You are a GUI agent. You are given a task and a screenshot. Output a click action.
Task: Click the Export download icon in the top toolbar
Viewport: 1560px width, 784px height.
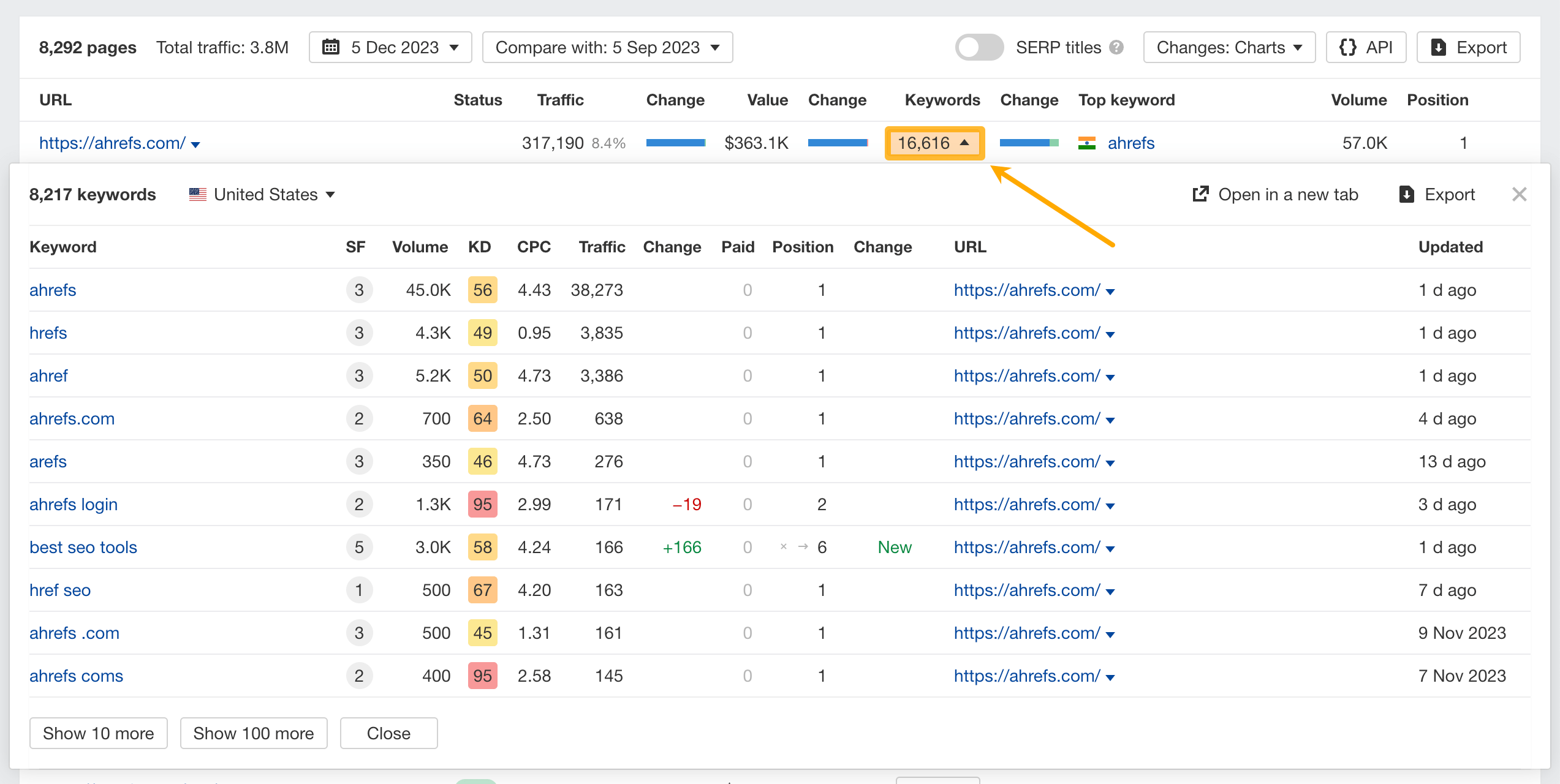[x=1439, y=47]
